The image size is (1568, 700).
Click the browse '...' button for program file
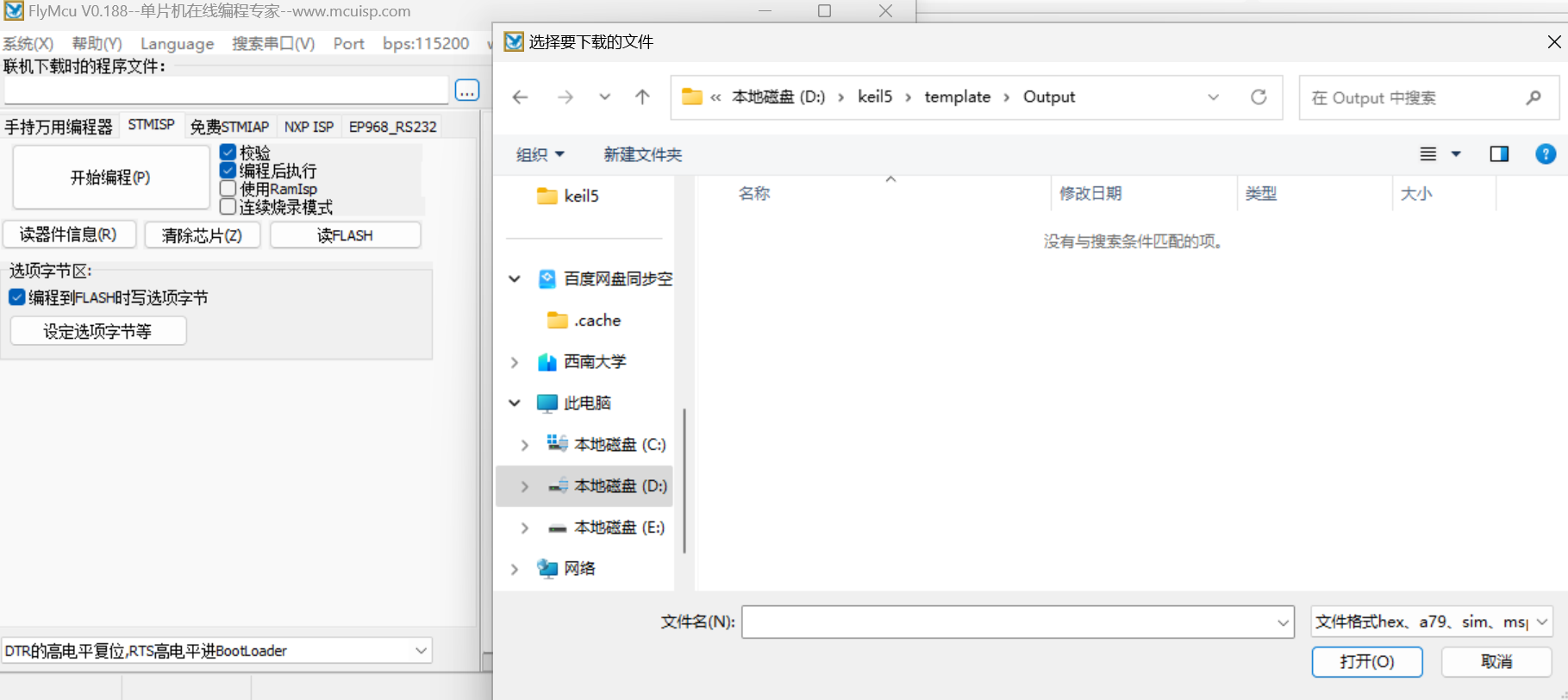pos(467,90)
